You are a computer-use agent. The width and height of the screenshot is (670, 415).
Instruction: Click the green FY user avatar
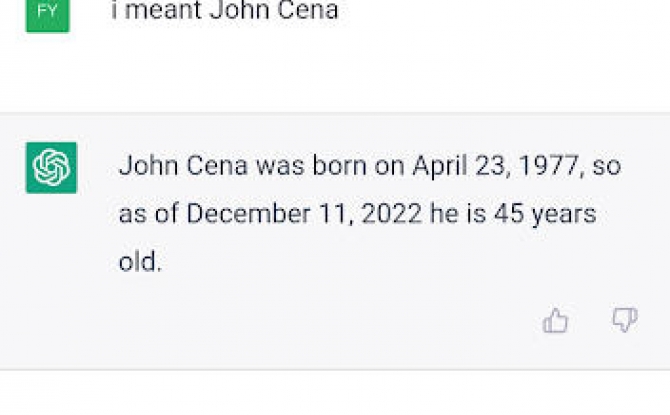tap(47, 15)
